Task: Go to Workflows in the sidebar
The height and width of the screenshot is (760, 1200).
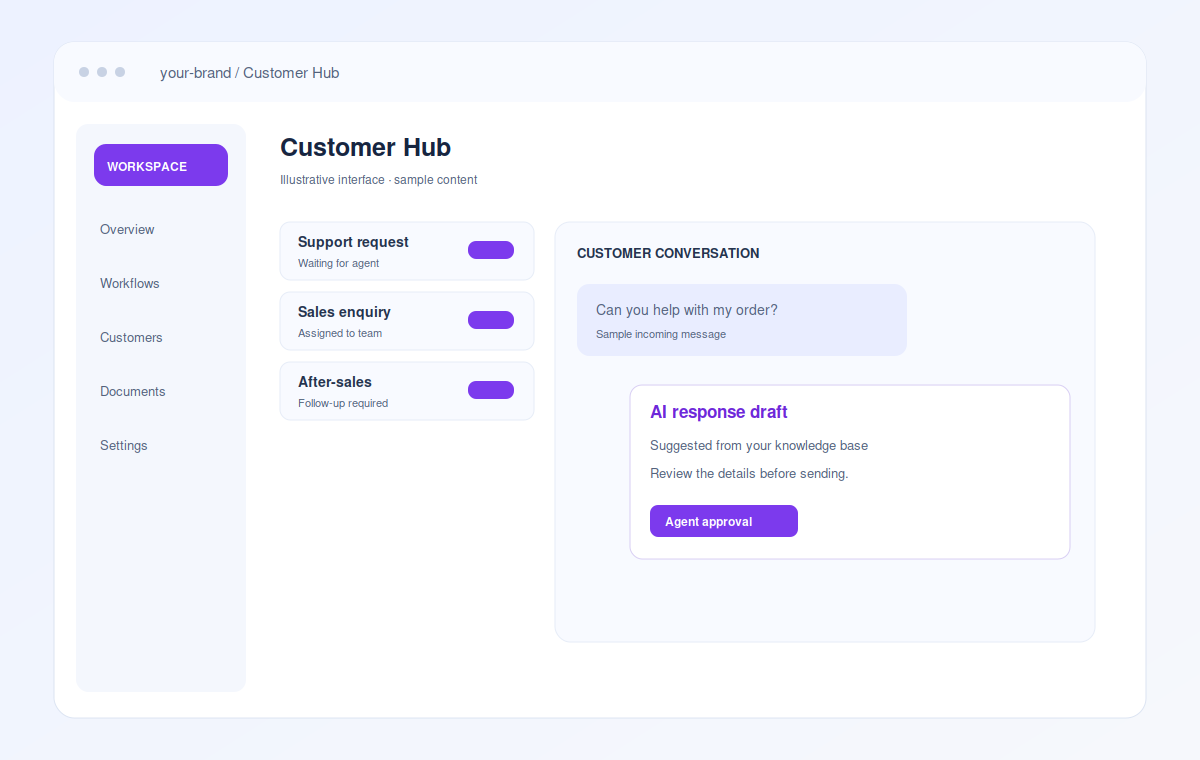Action: coord(130,283)
